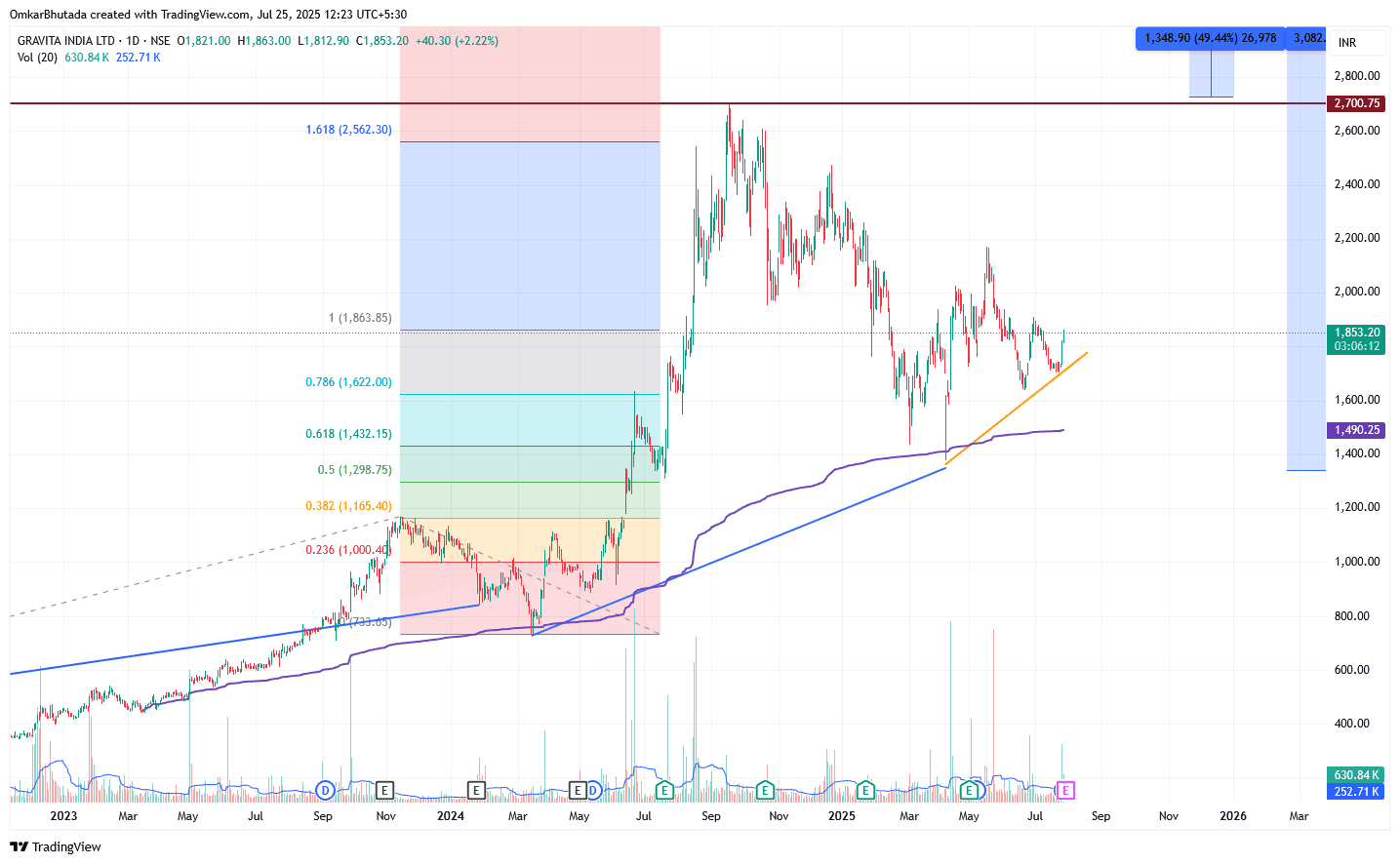Click the open value O1,821.00

[204, 41]
